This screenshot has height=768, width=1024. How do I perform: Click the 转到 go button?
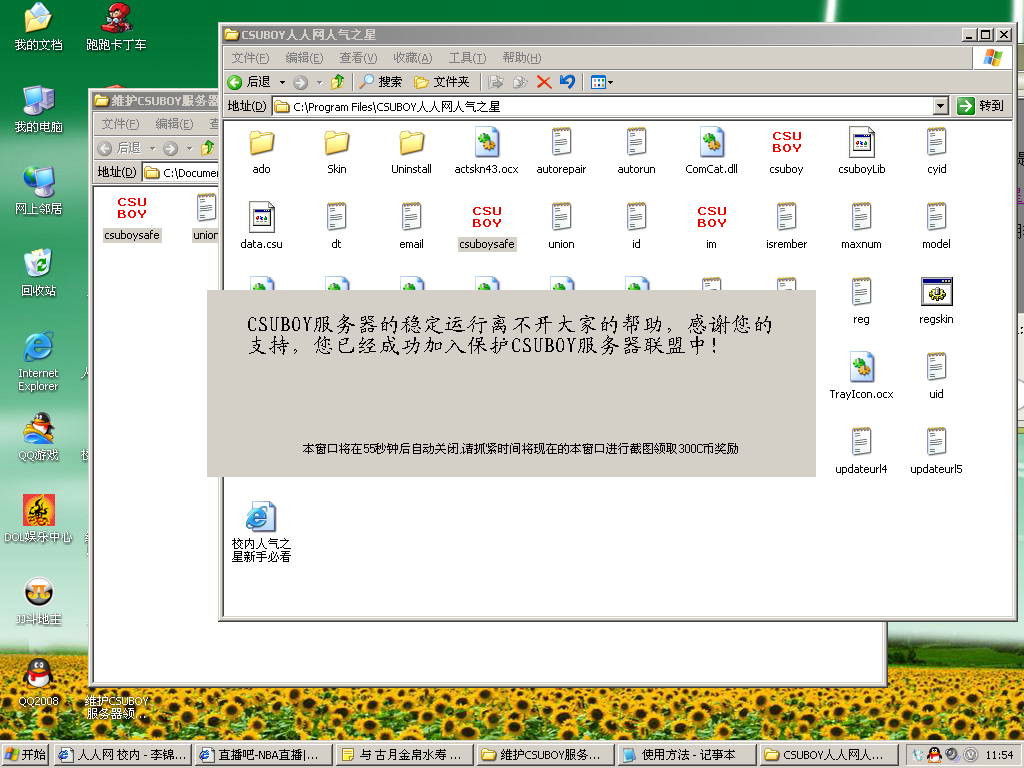[x=980, y=106]
